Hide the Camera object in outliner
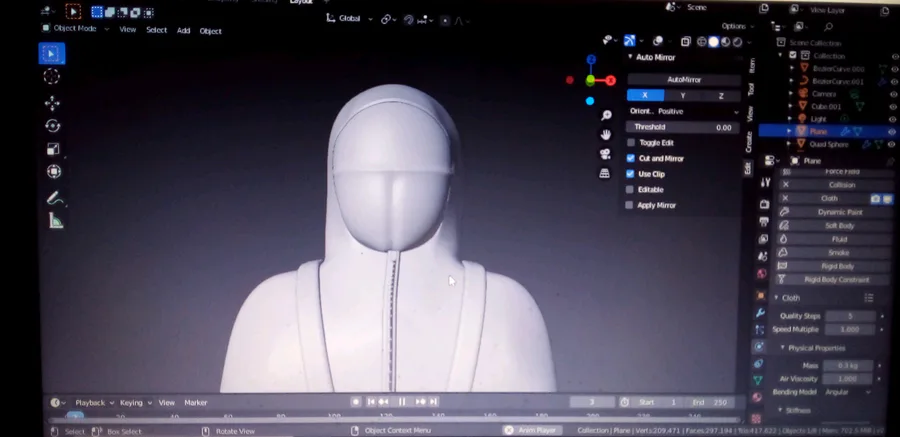 (x=894, y=94)
